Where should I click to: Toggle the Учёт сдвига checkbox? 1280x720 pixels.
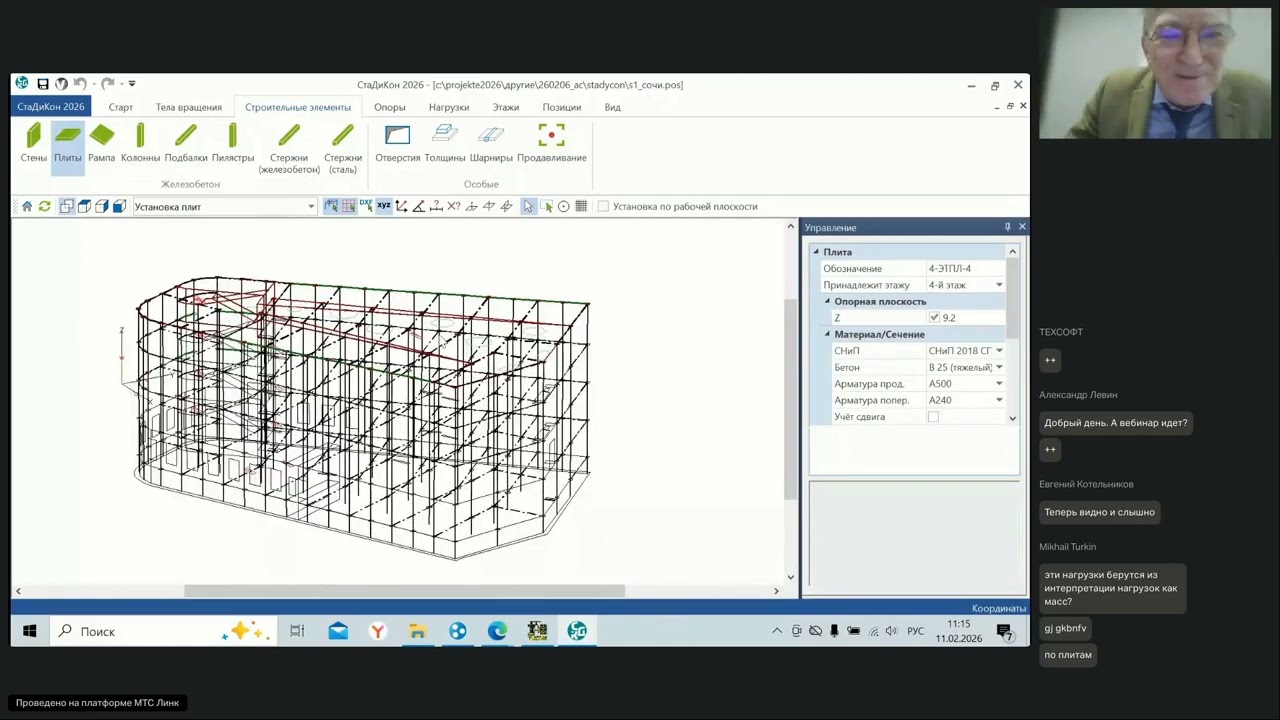pyautogui.click(x=933, y=417)
